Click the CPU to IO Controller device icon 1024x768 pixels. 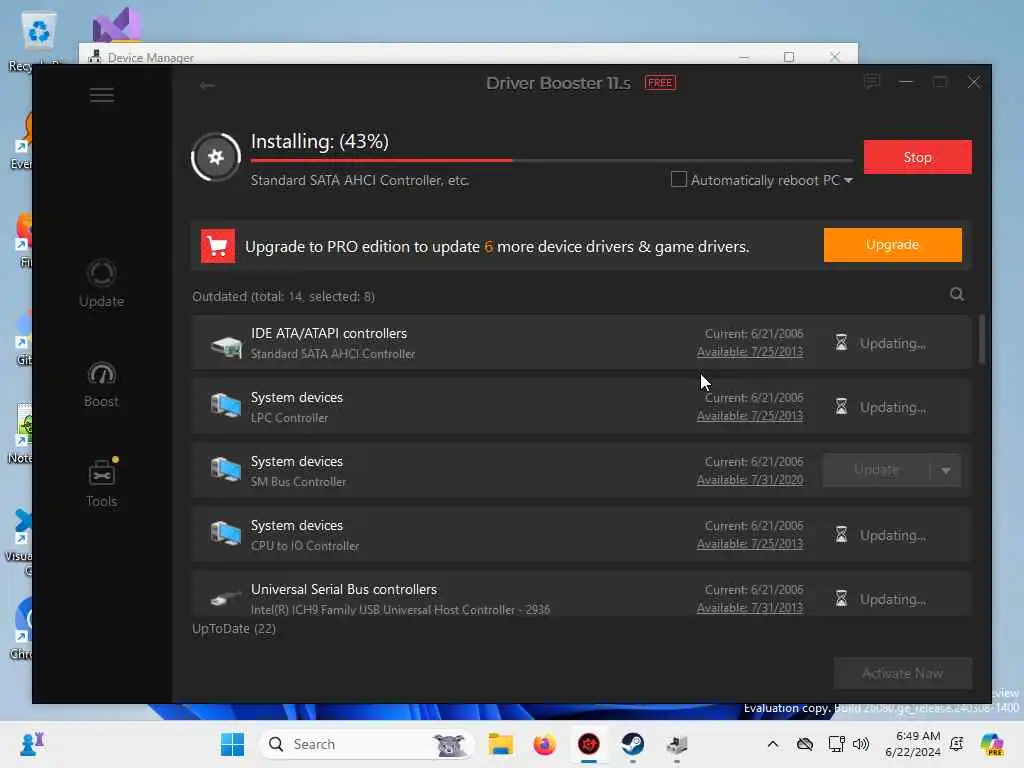click(226, 534)
